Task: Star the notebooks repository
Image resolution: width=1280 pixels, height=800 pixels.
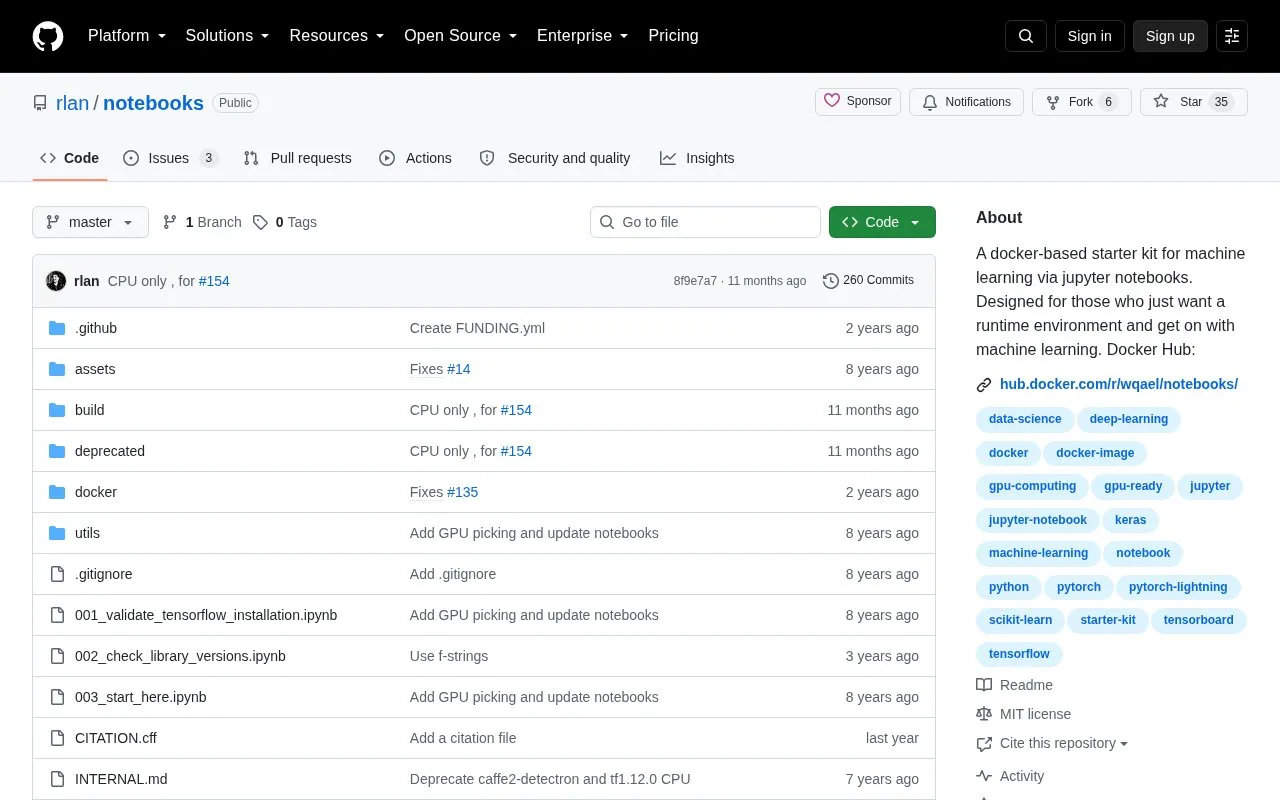Action: pyautogui.click(x=1194, y=102)
